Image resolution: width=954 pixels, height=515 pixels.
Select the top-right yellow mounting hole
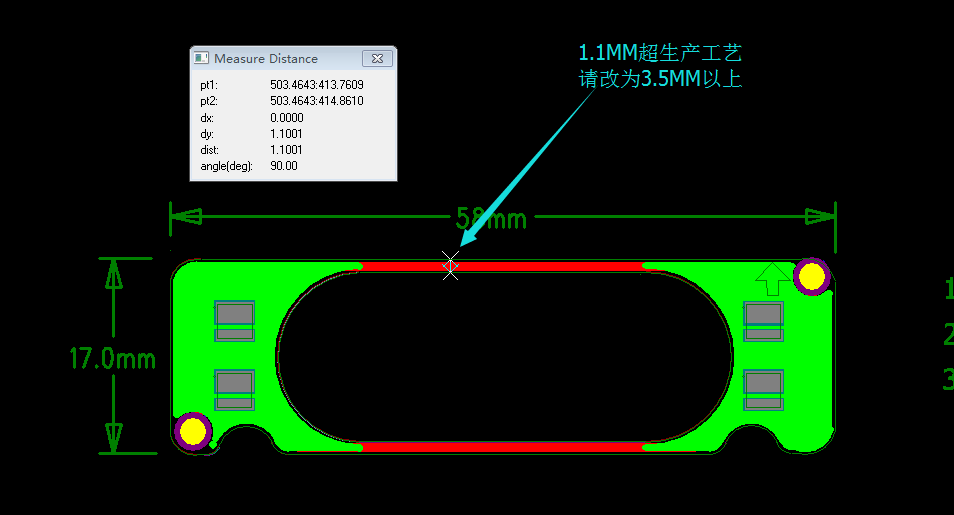pos(812,276)
